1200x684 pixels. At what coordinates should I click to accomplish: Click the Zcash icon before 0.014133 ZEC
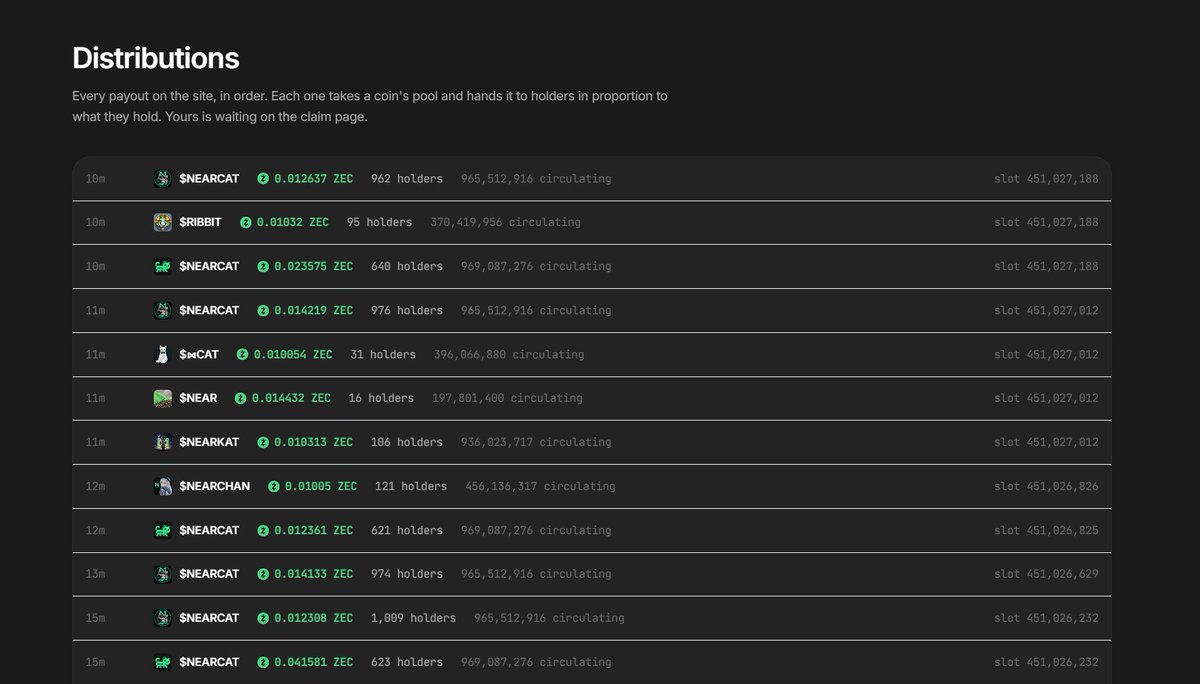tap(263, 574)
